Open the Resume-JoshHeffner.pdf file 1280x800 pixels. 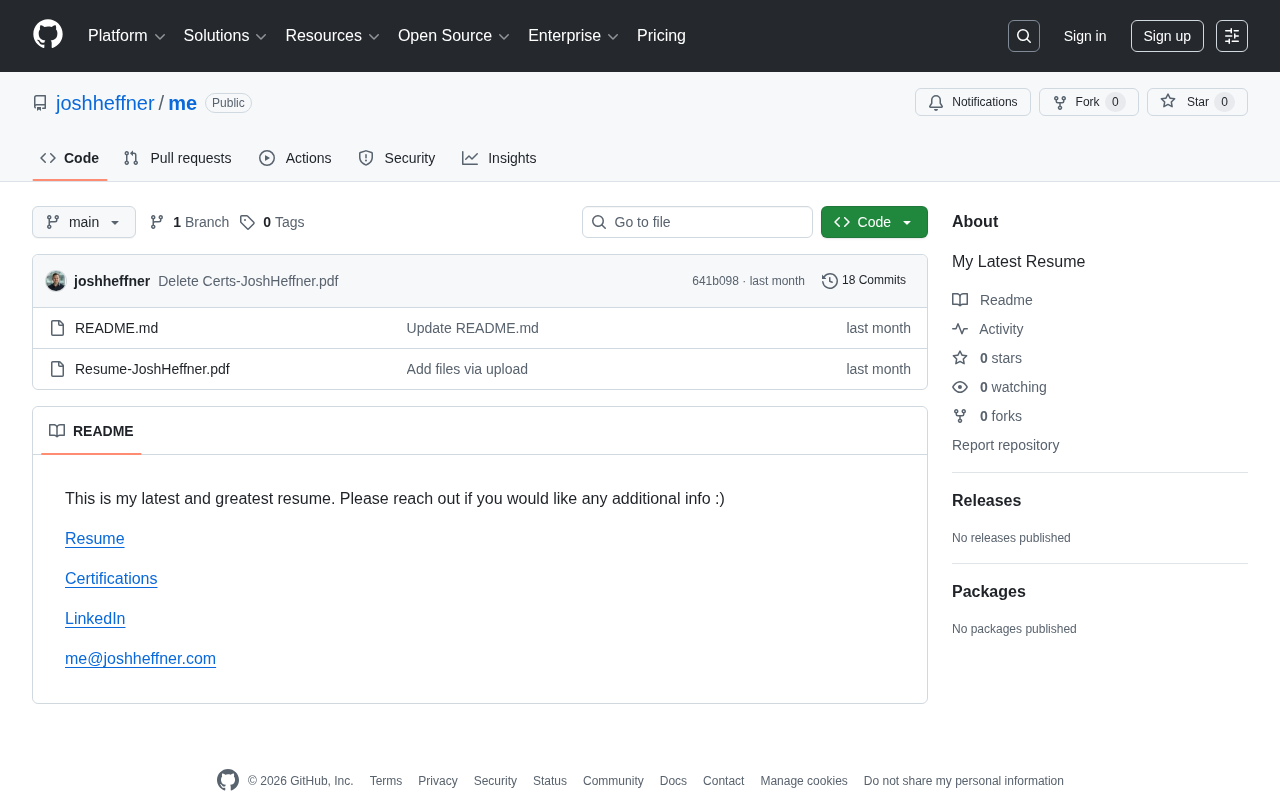coord(152,369)
